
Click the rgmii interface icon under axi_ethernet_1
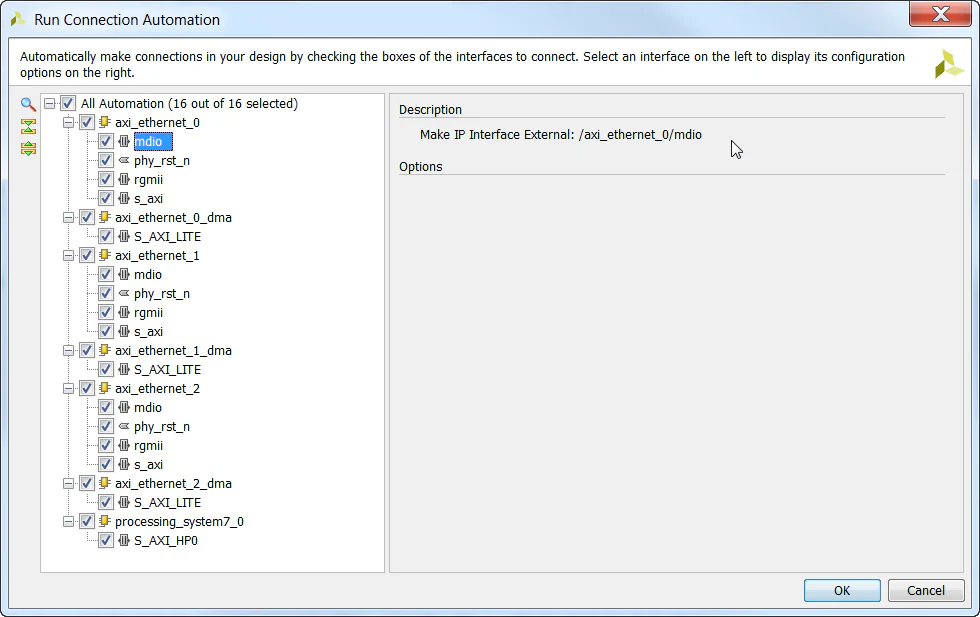coord(124,312)
